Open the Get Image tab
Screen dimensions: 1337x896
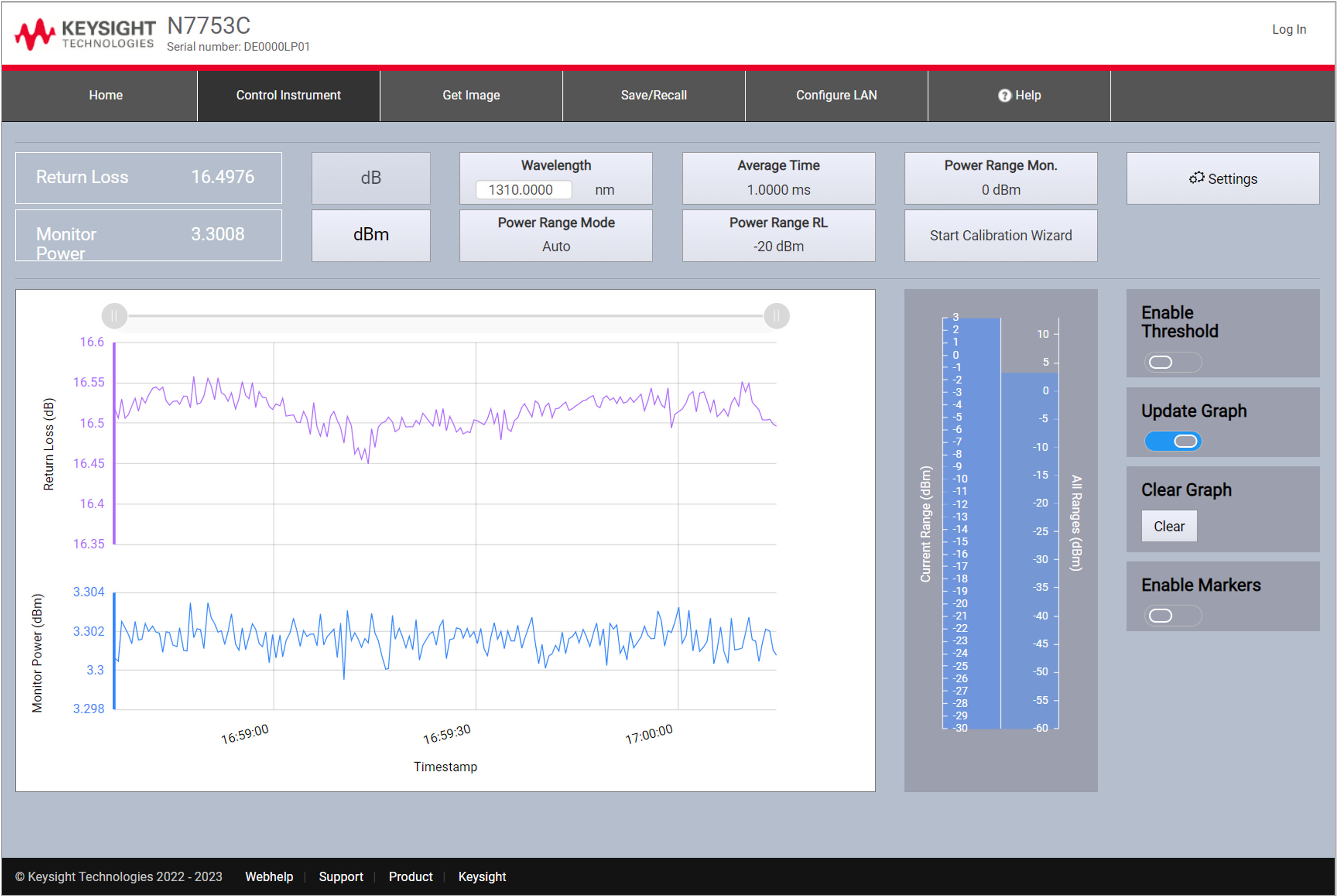pos(472,95)
